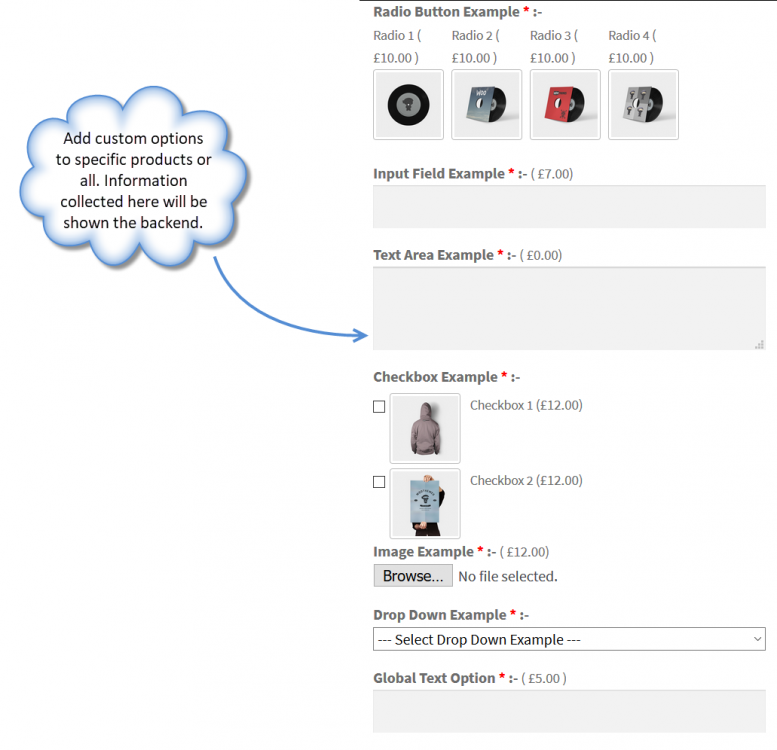Tick the Checkbox 1 box
This screenshot has height=750, width=777.
pyautogui.click(x=379, y=407)
